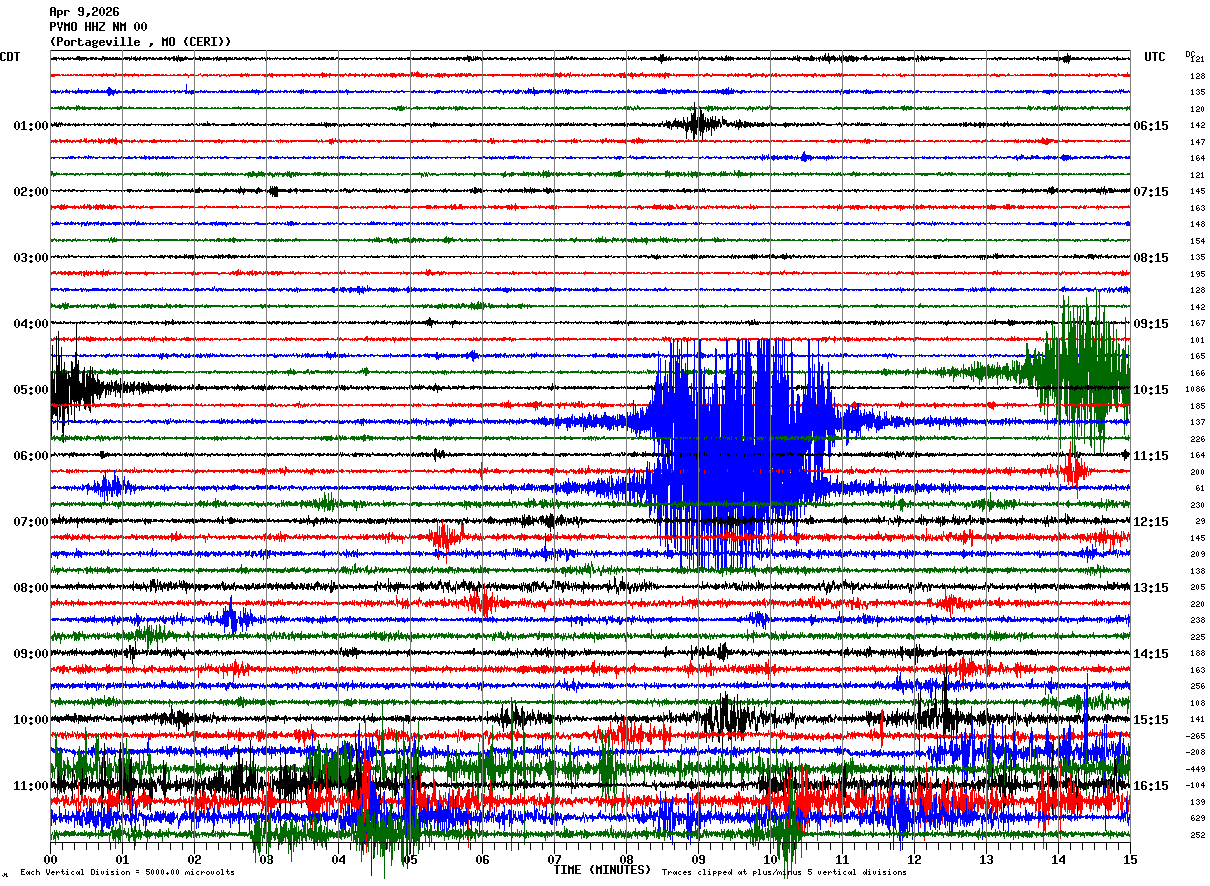
Task: Click the '12' minute tick label
Action: tap(914, 859)
